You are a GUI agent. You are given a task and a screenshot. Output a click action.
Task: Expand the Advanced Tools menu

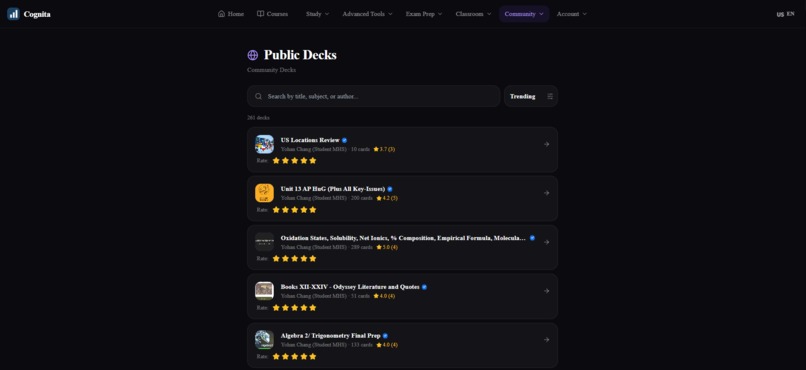point(367,14)
